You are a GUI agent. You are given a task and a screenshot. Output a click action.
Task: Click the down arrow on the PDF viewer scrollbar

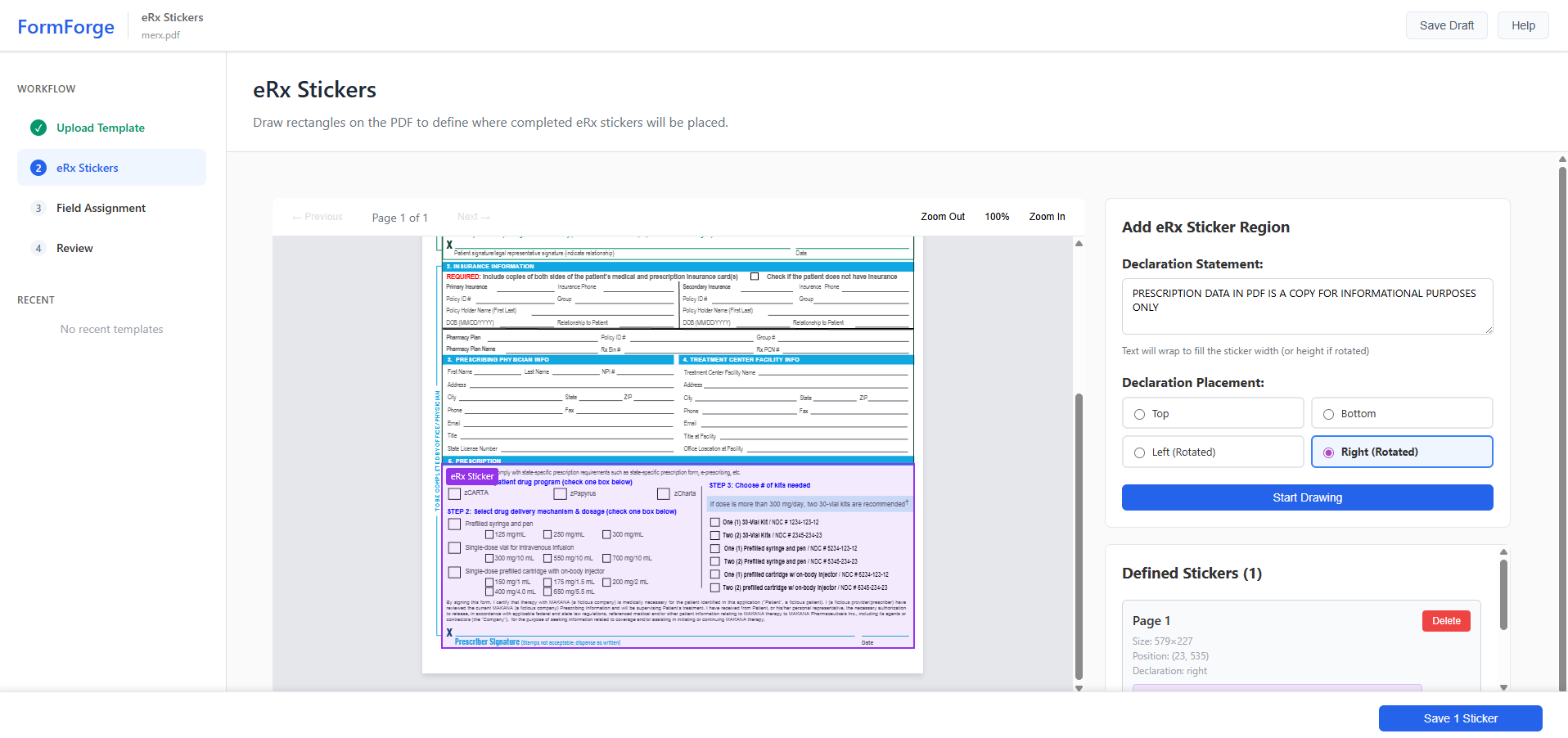tap(1079, 690)
